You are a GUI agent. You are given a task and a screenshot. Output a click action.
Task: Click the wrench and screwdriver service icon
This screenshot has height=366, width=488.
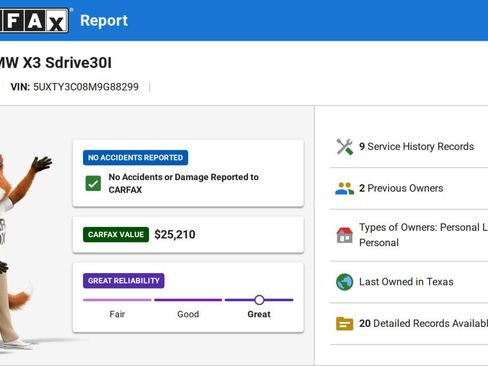click(344, 147)
